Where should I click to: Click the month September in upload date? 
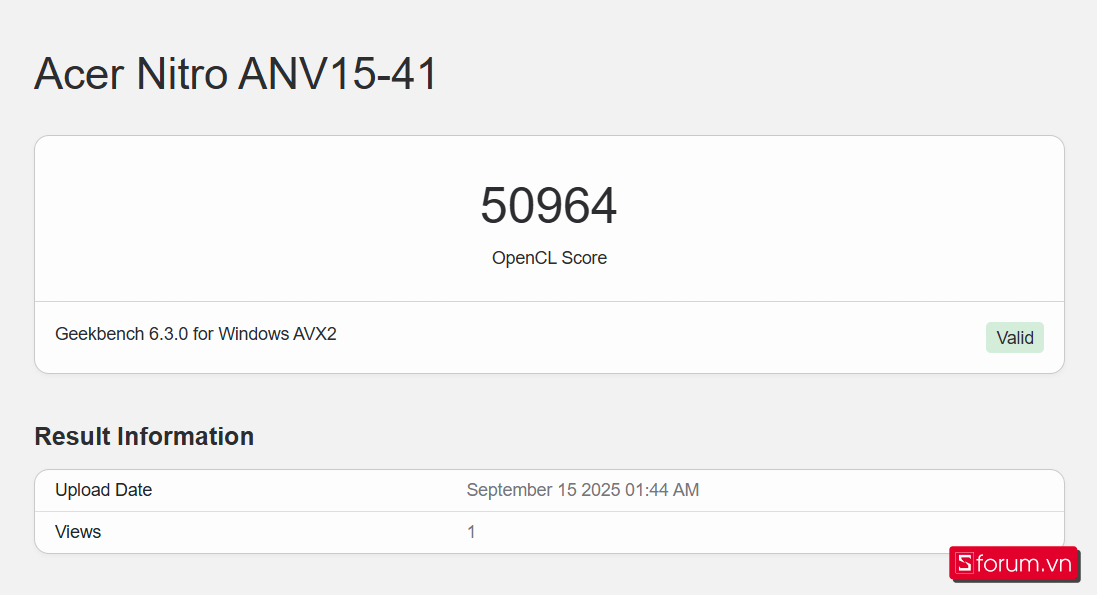coord(509,490)
